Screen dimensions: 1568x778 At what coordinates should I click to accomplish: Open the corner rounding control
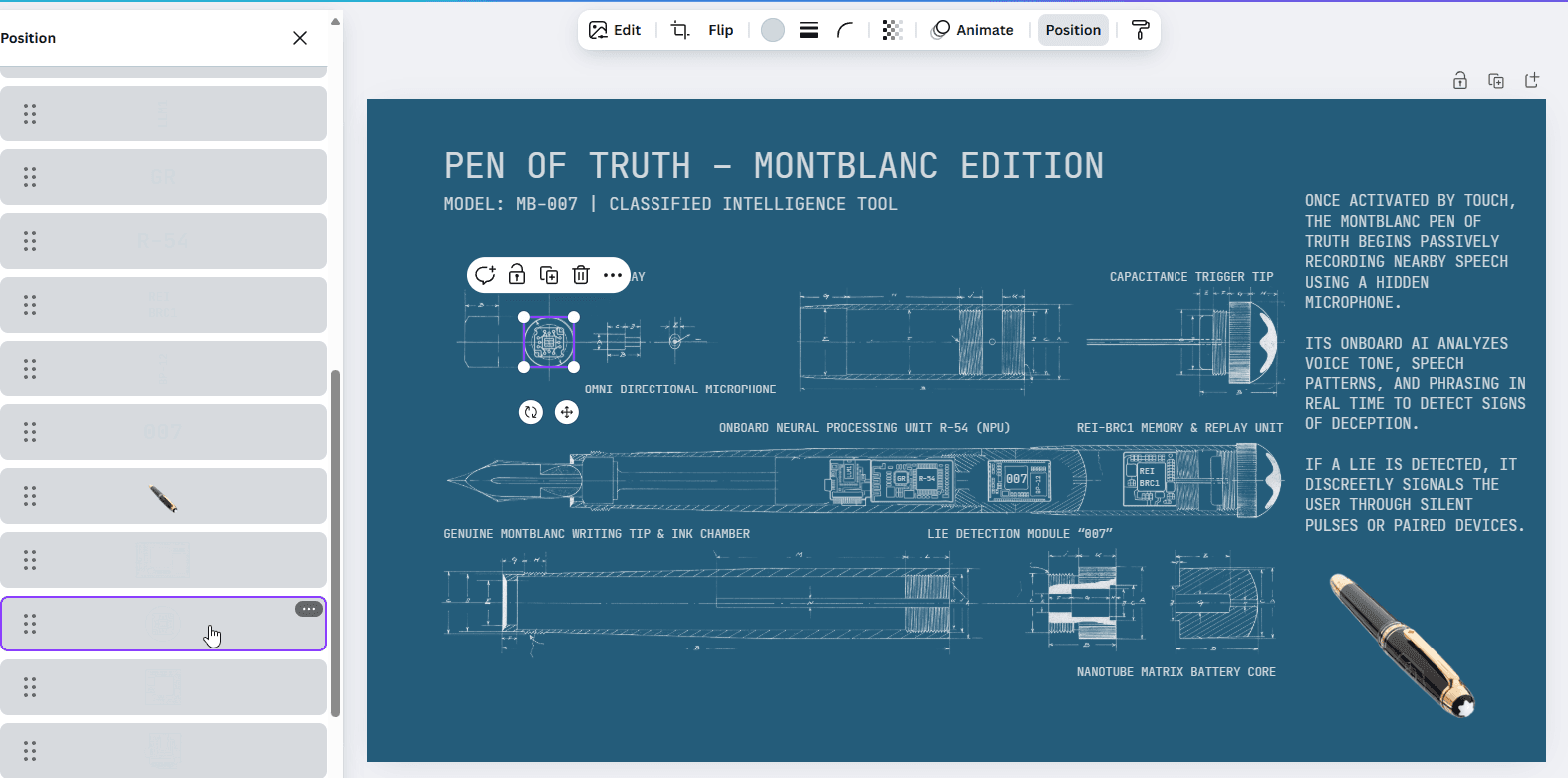(x=845, y=30)
